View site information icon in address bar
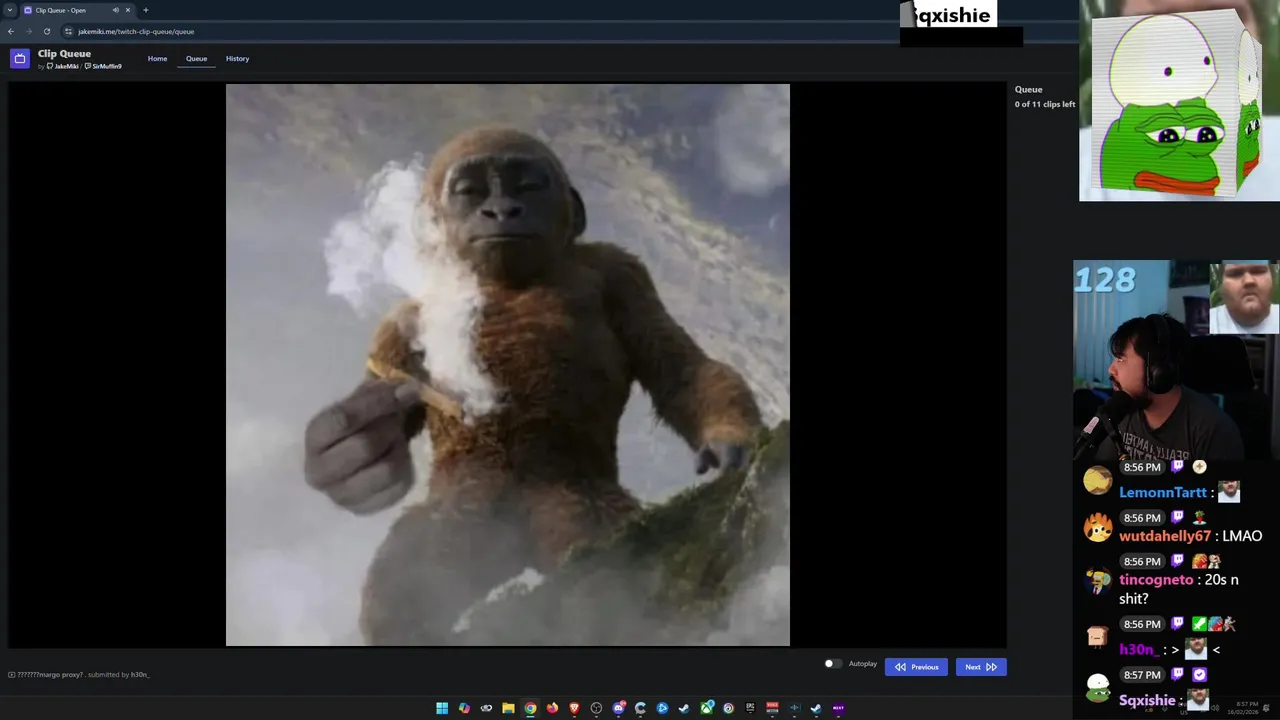Screen dimensions: 1280x720 click(x=68, y=31)
